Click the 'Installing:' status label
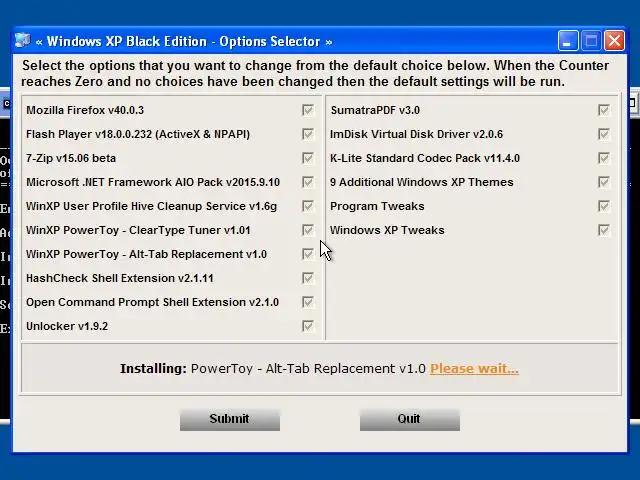The image size is (640, 480). tap(153, 369)
